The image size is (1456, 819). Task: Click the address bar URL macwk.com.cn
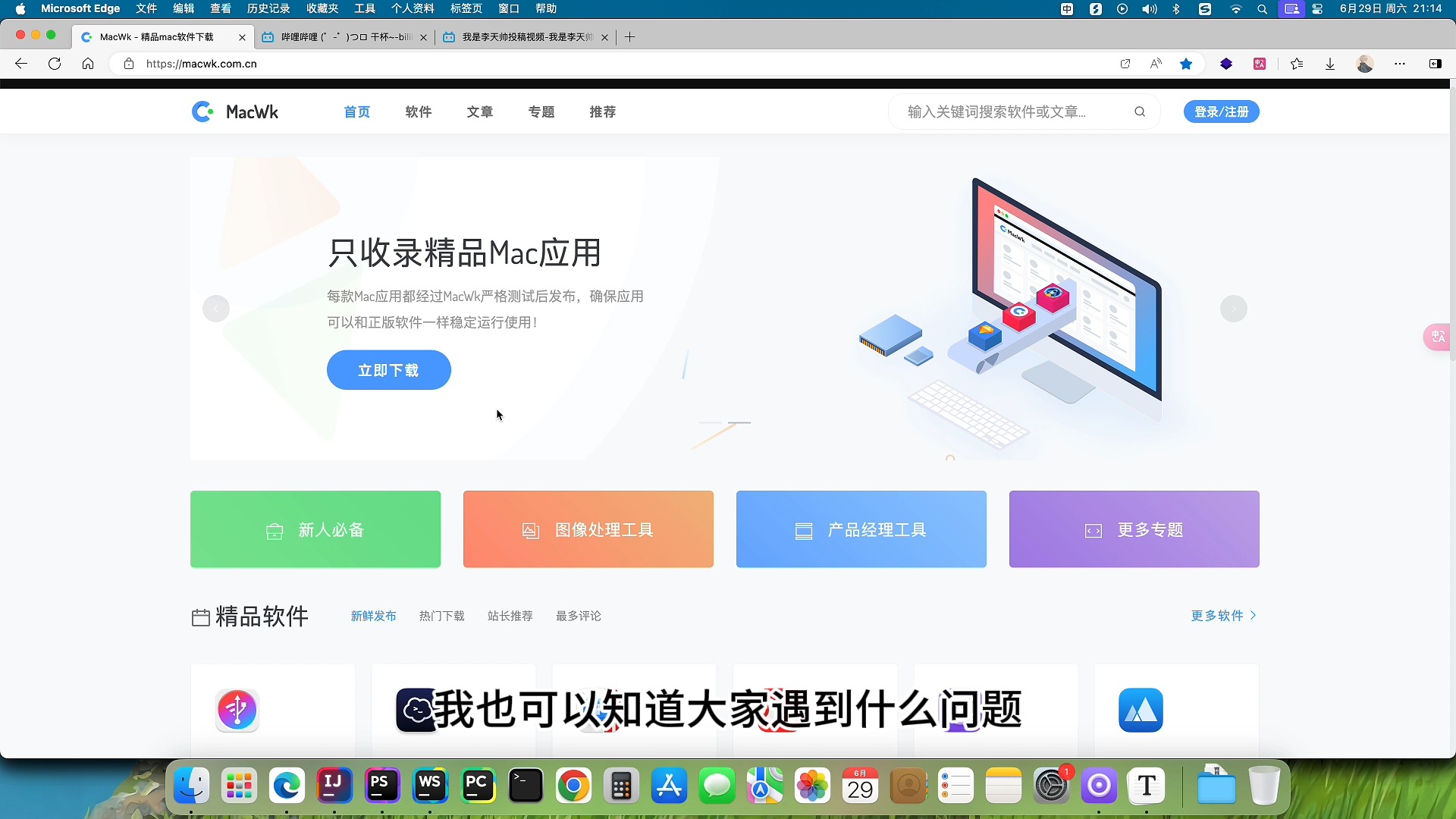(x=202, y=64)
